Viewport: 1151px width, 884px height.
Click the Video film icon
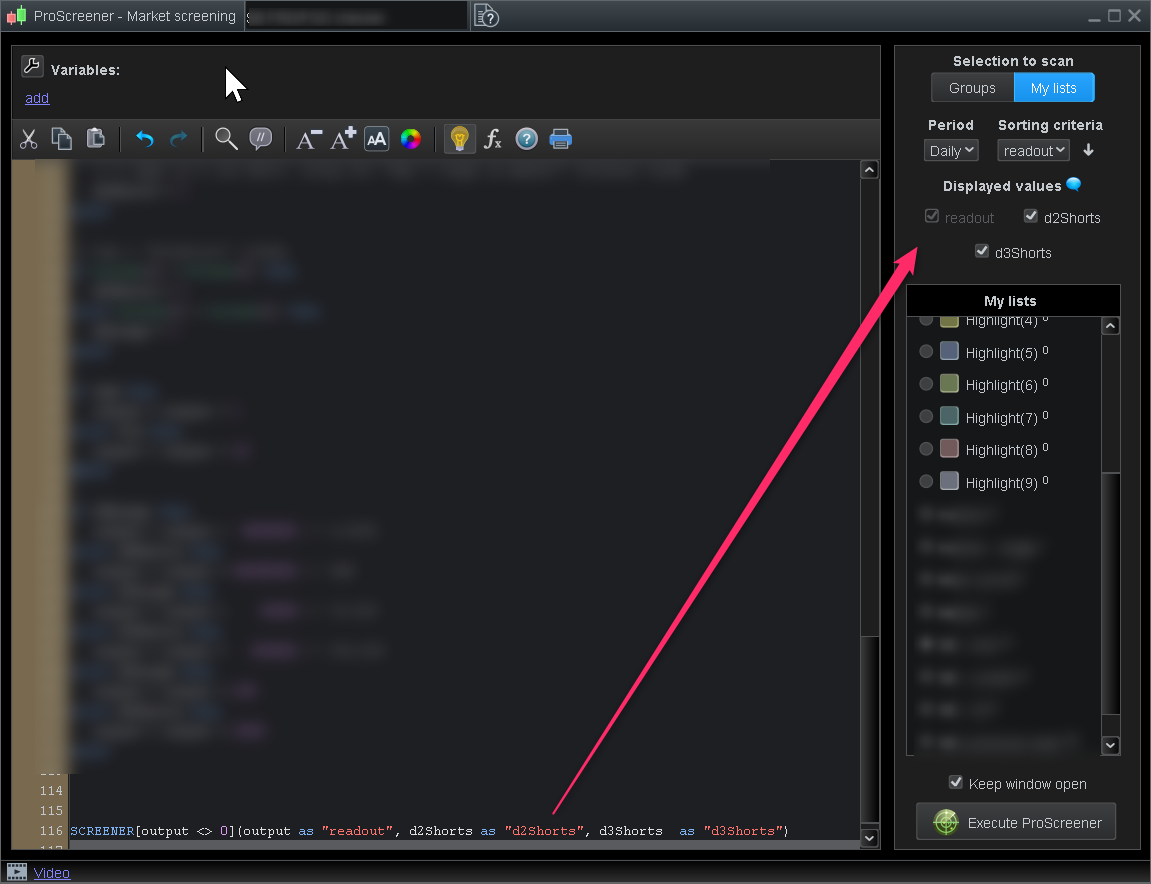[x=17, y=872]
